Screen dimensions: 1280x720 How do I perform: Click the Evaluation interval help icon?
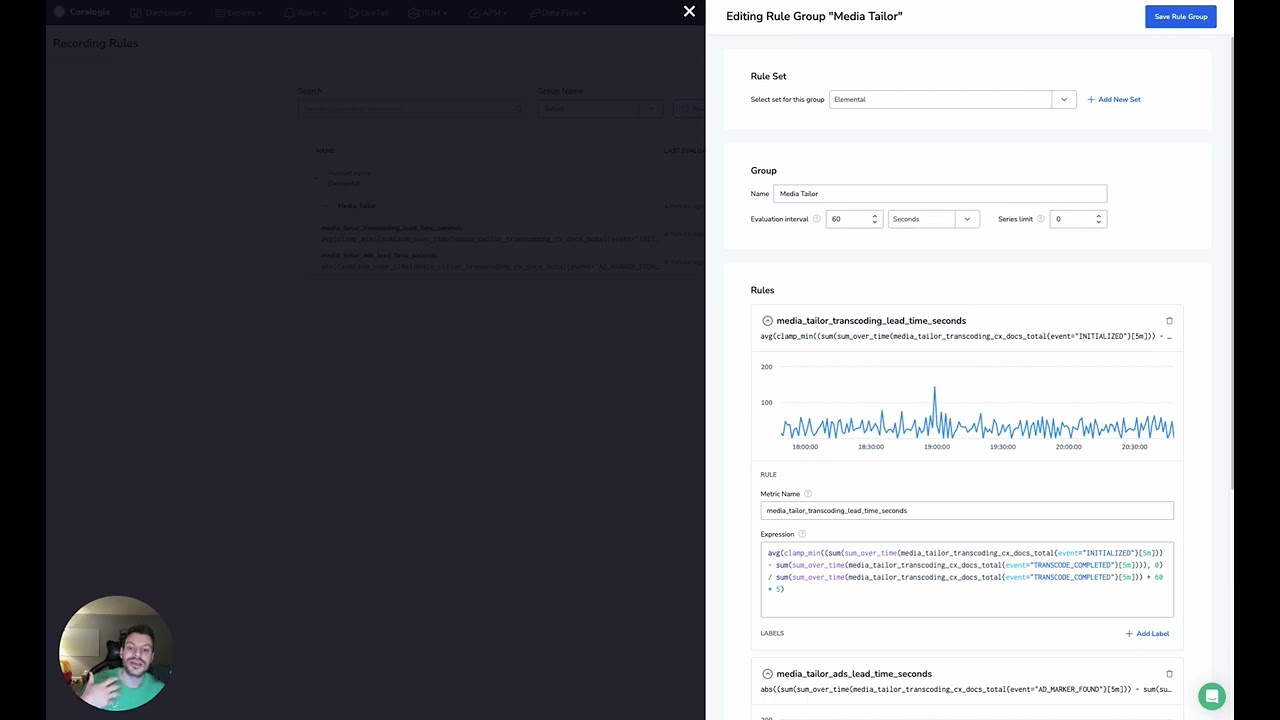816,219
